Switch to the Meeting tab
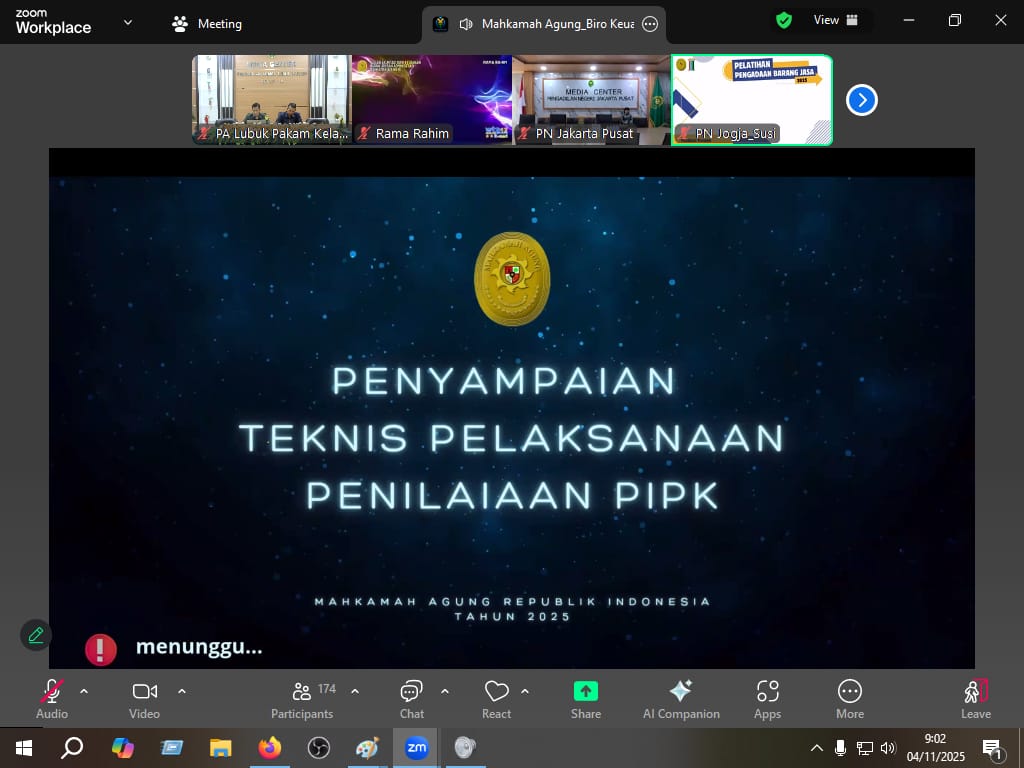1024x768 pixels. pos(207,23)
